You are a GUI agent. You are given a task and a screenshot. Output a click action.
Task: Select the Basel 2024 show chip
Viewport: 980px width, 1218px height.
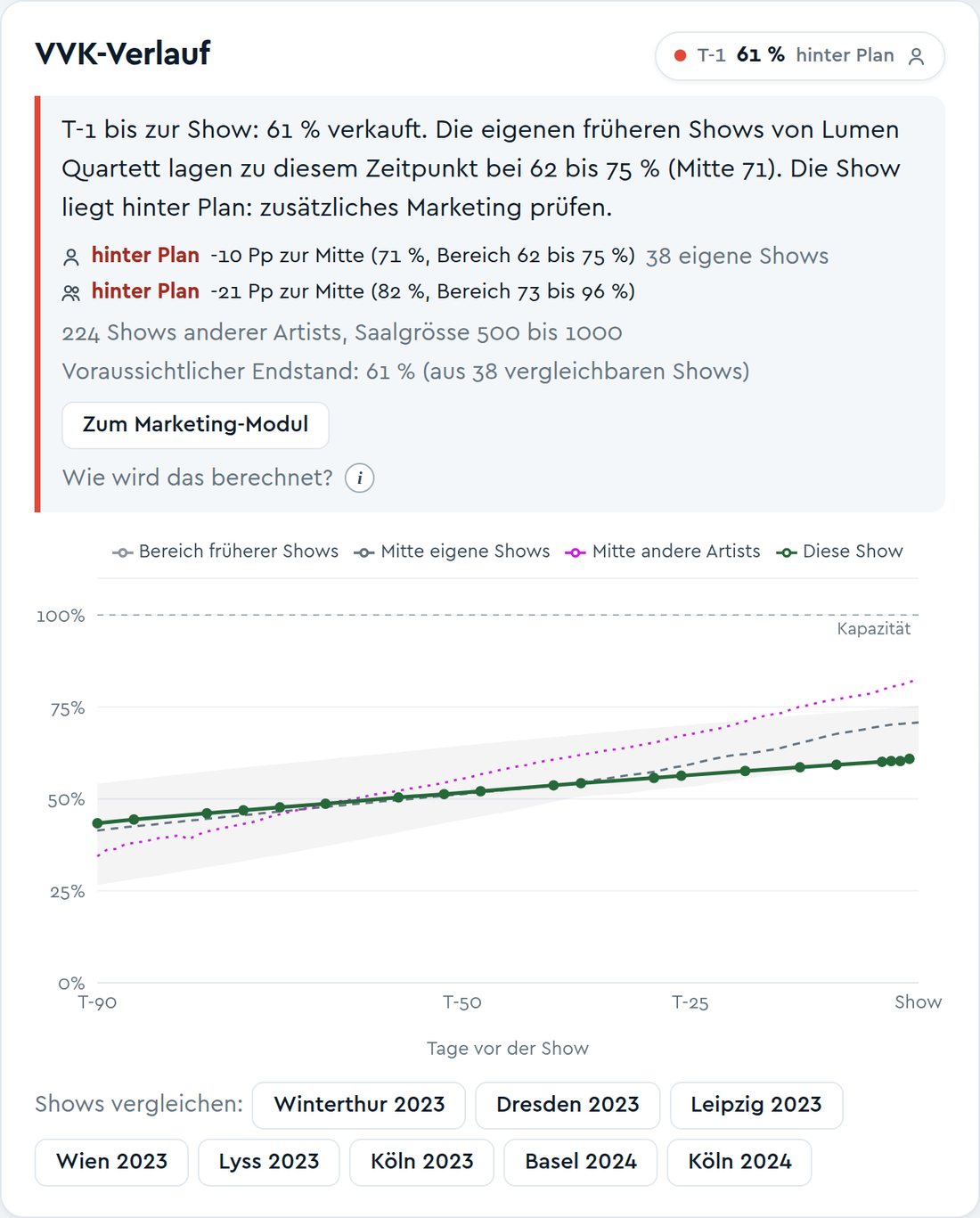tap(581, 1162)
